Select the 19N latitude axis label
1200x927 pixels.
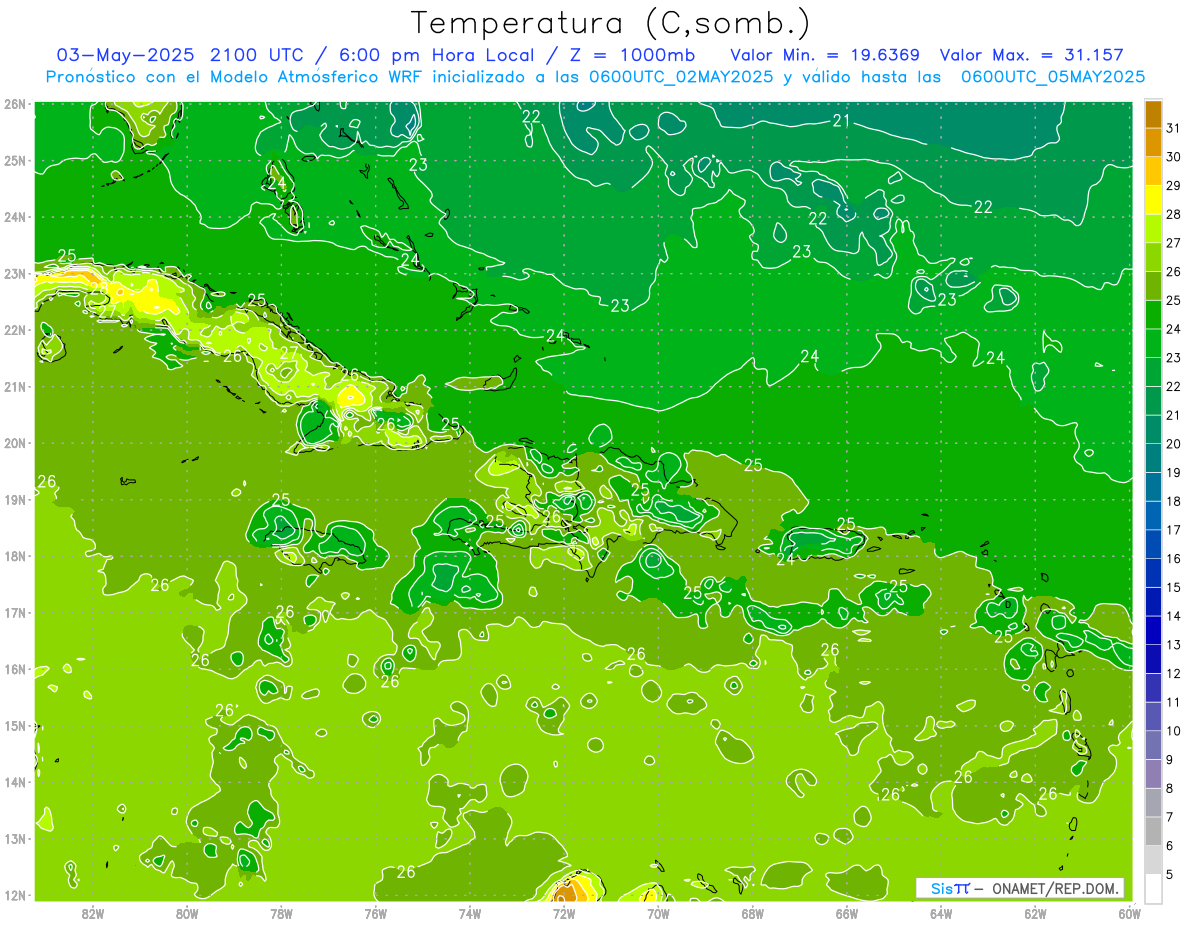coord(15,500)
